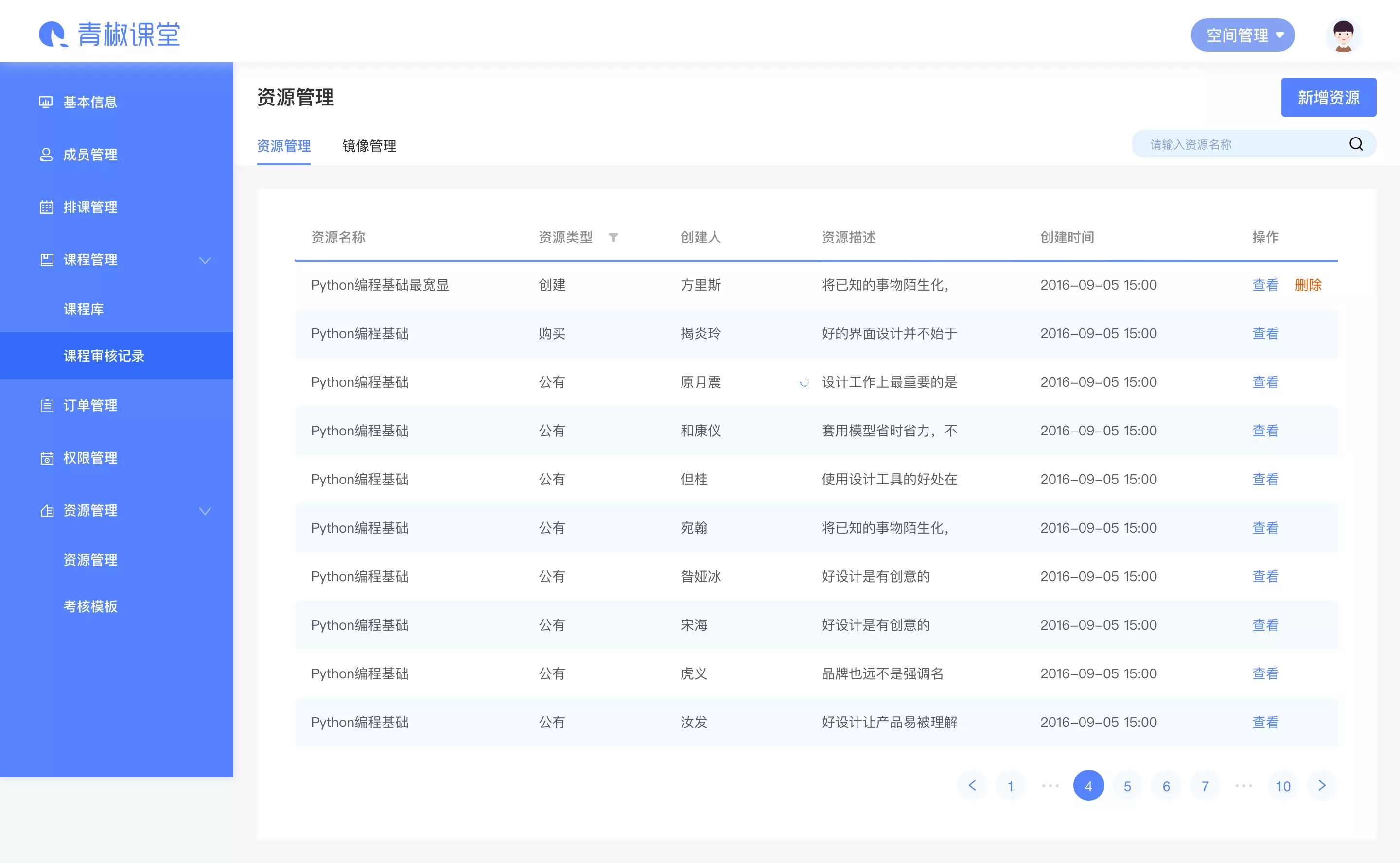Jump to page 7 in pagination
Screen dimensions: 1400x863
(x=1205, y=785)
